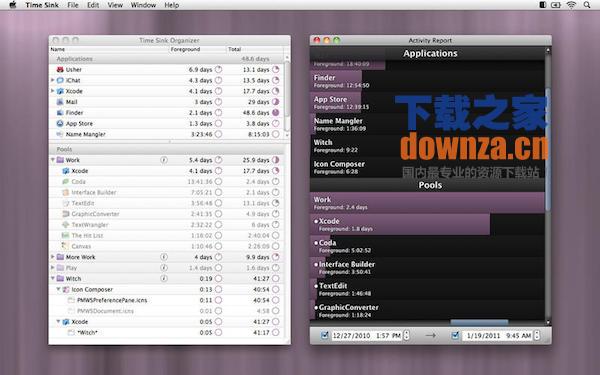Click the Work pool folder icon

pyautogui.click(x=60, y=160)
